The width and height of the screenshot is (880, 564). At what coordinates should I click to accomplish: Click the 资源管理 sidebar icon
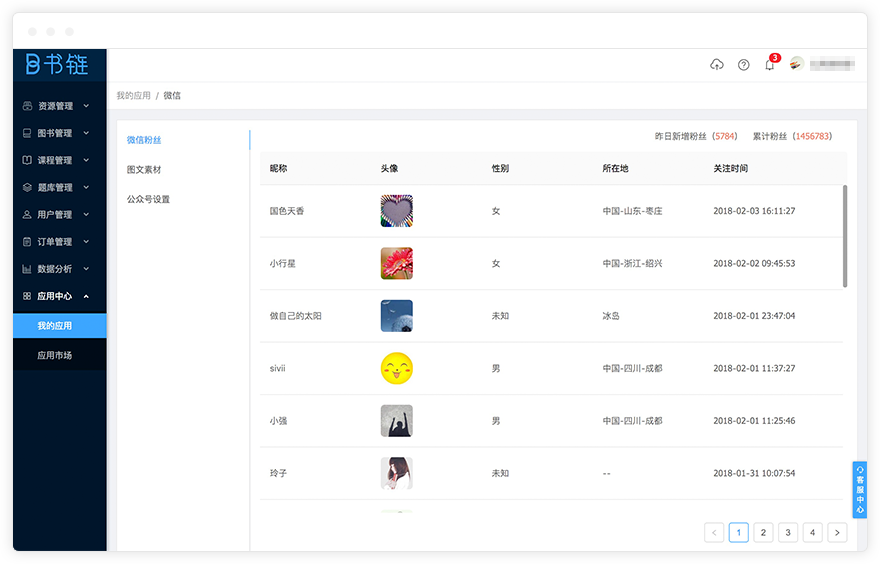coord(28,106)
